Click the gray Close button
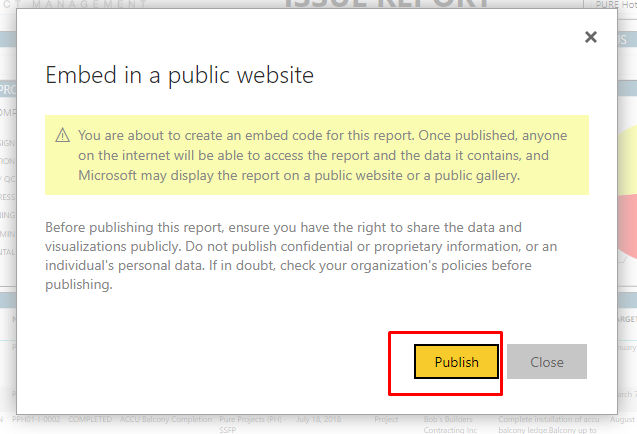The image size is (637, 434). pyautogui.click(x=547, y=362)
